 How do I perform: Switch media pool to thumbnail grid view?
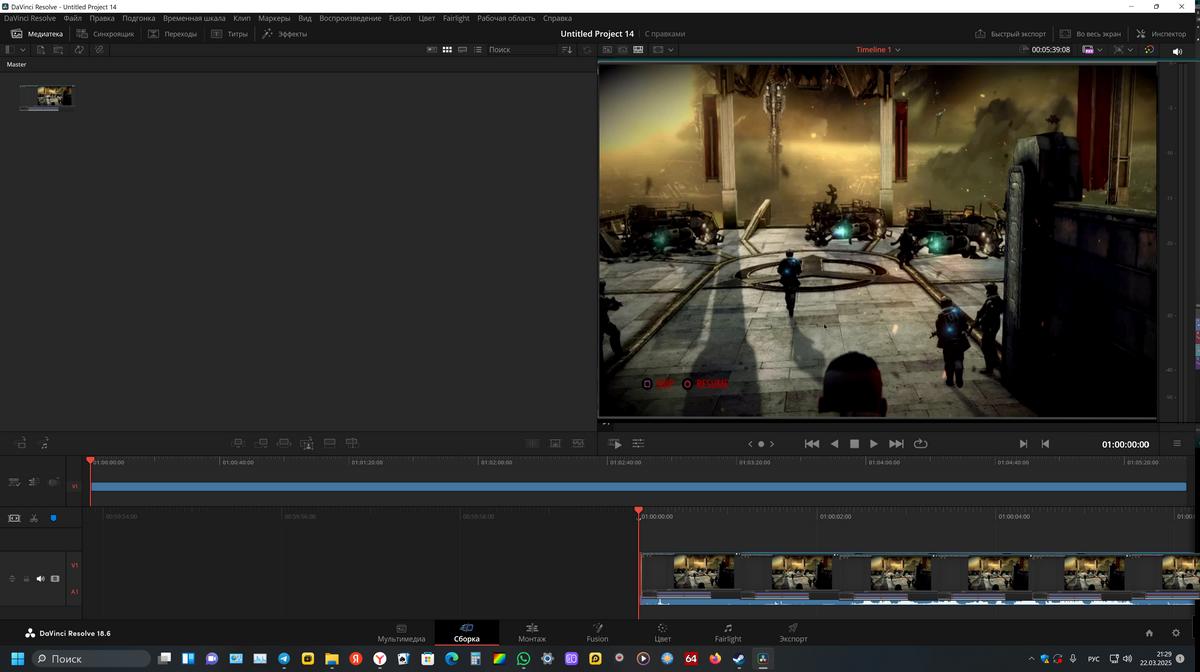pos(447,50)
